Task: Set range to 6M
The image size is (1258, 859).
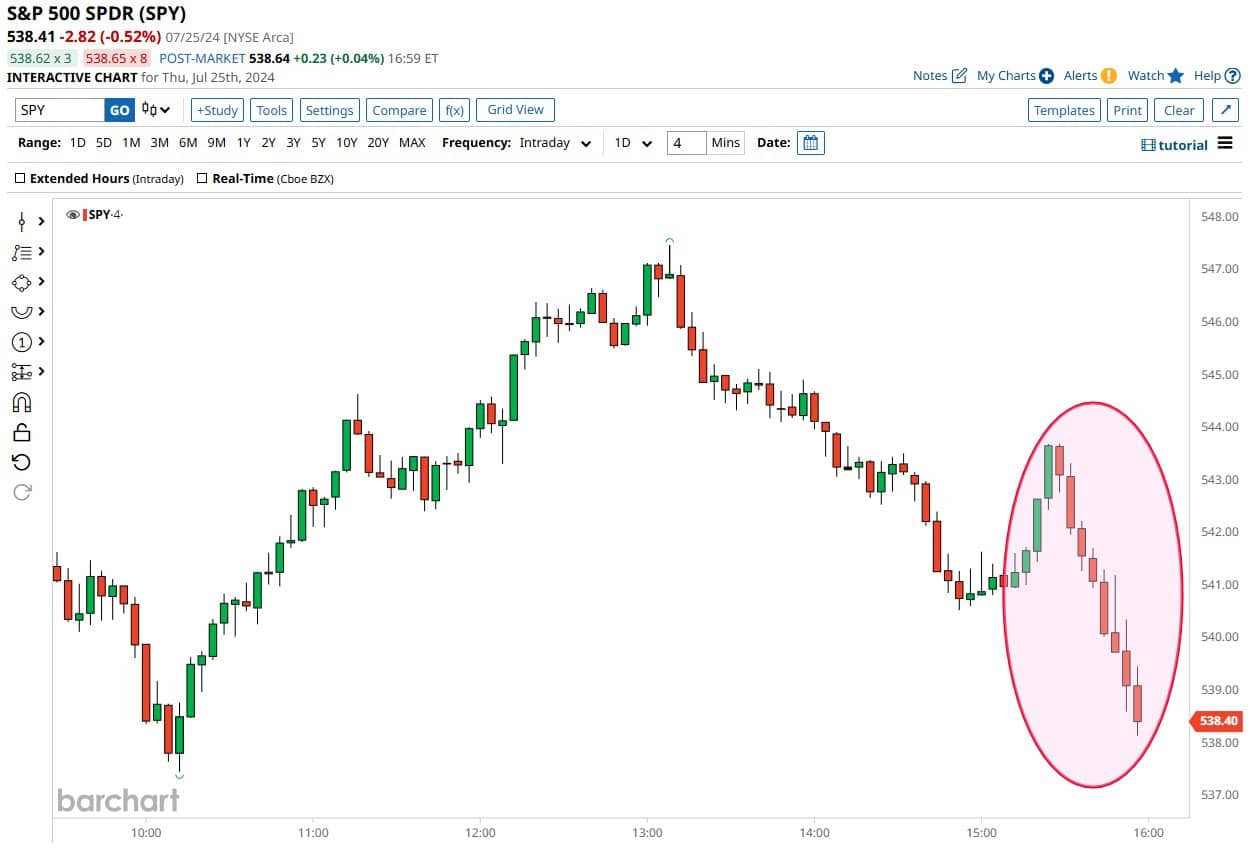Action: [x=188, y=143]
